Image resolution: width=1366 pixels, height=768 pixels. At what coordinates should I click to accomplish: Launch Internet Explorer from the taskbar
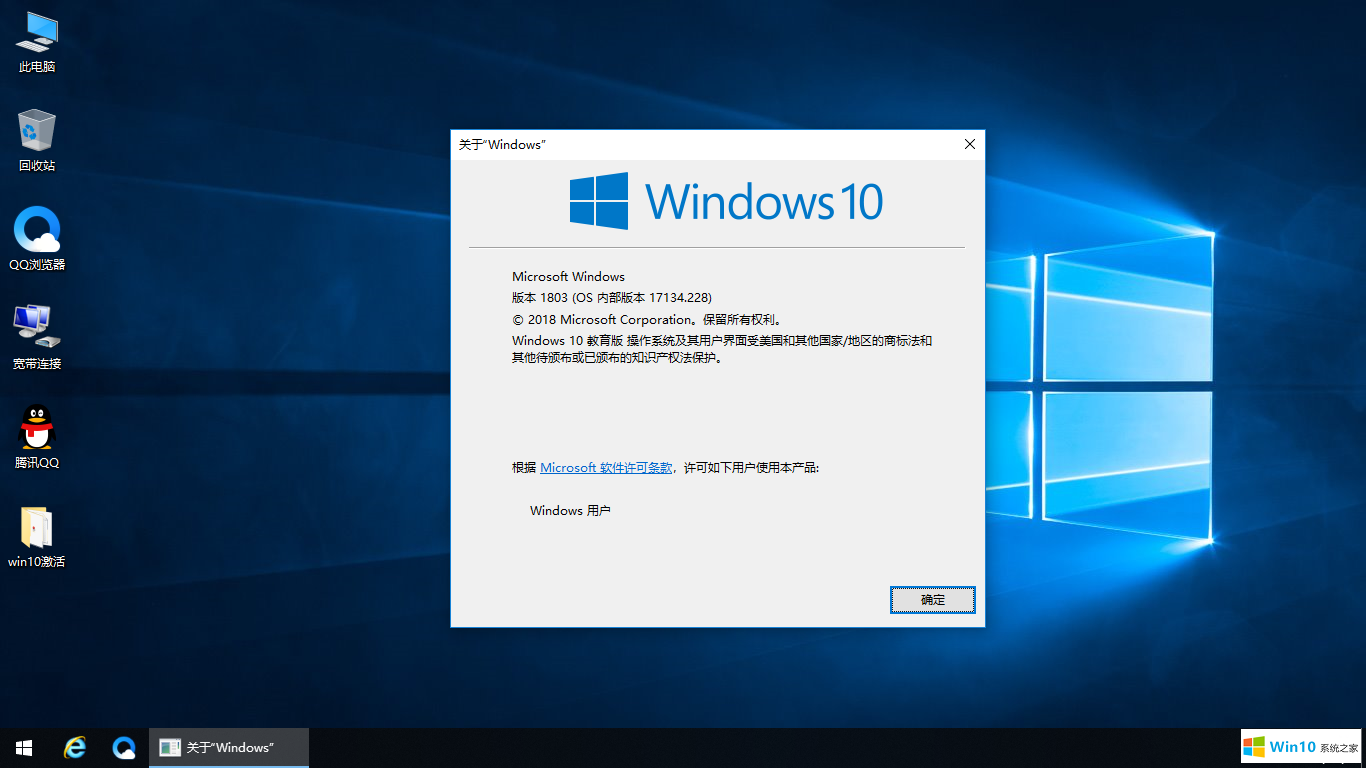click(x=75, y=748)
